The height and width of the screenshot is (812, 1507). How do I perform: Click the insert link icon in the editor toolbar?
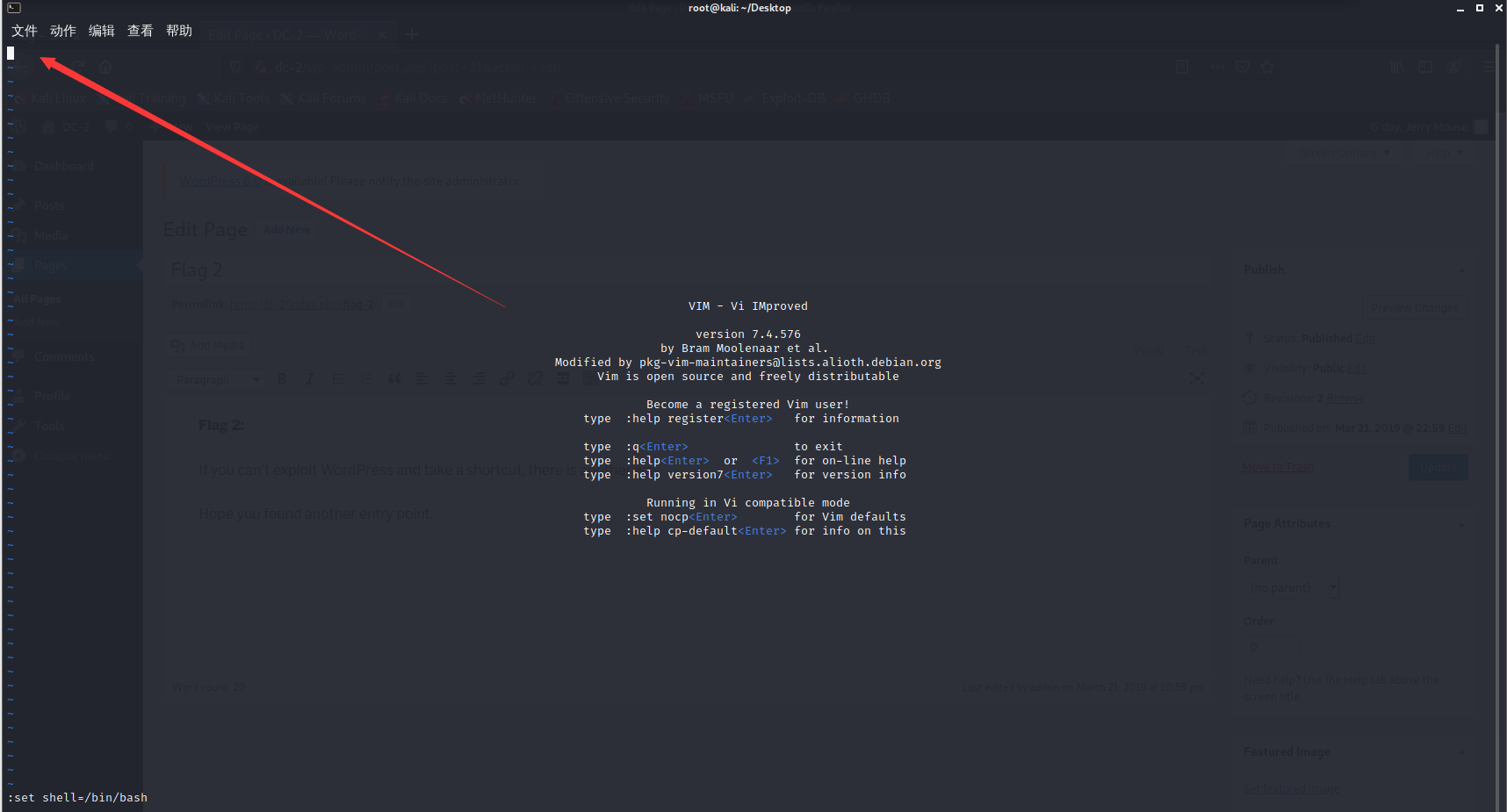507,379
